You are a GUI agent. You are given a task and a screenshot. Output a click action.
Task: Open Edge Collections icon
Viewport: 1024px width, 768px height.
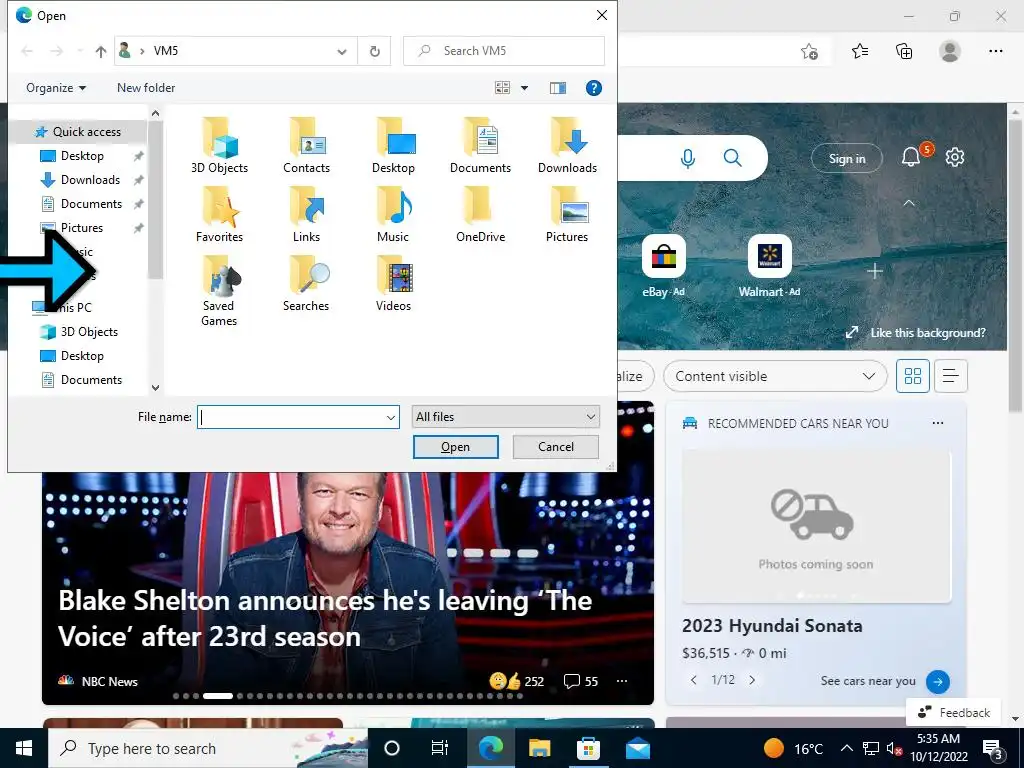click(904, 51)
